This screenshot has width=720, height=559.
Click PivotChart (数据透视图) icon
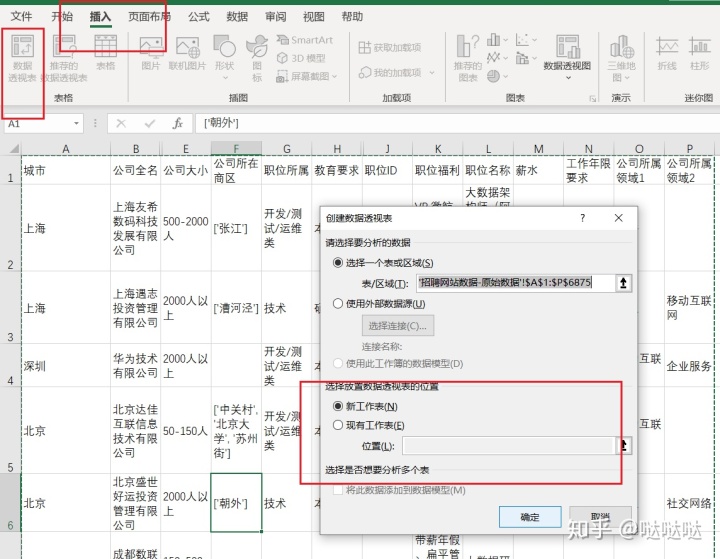coord(568,48)
